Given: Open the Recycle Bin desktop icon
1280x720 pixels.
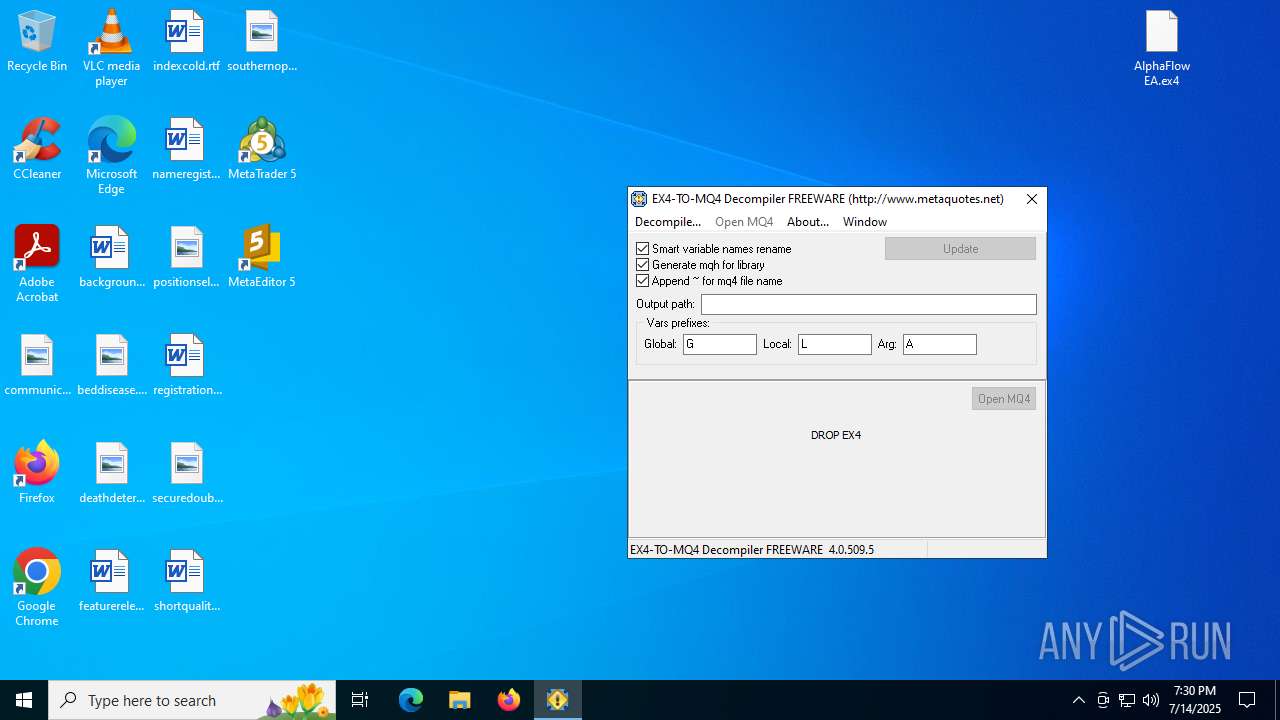Looking at the screenshot, I should tap(37, 42).
